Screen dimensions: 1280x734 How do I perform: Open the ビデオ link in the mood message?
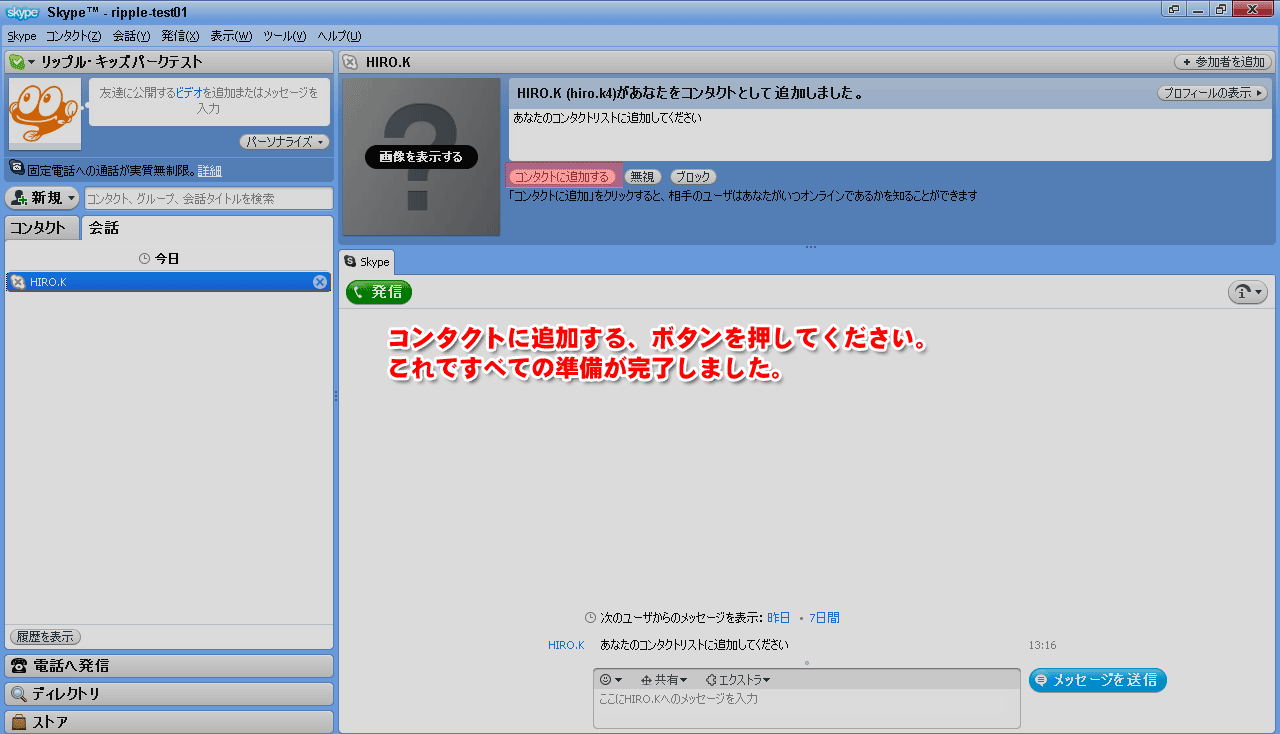pos(189,92)
